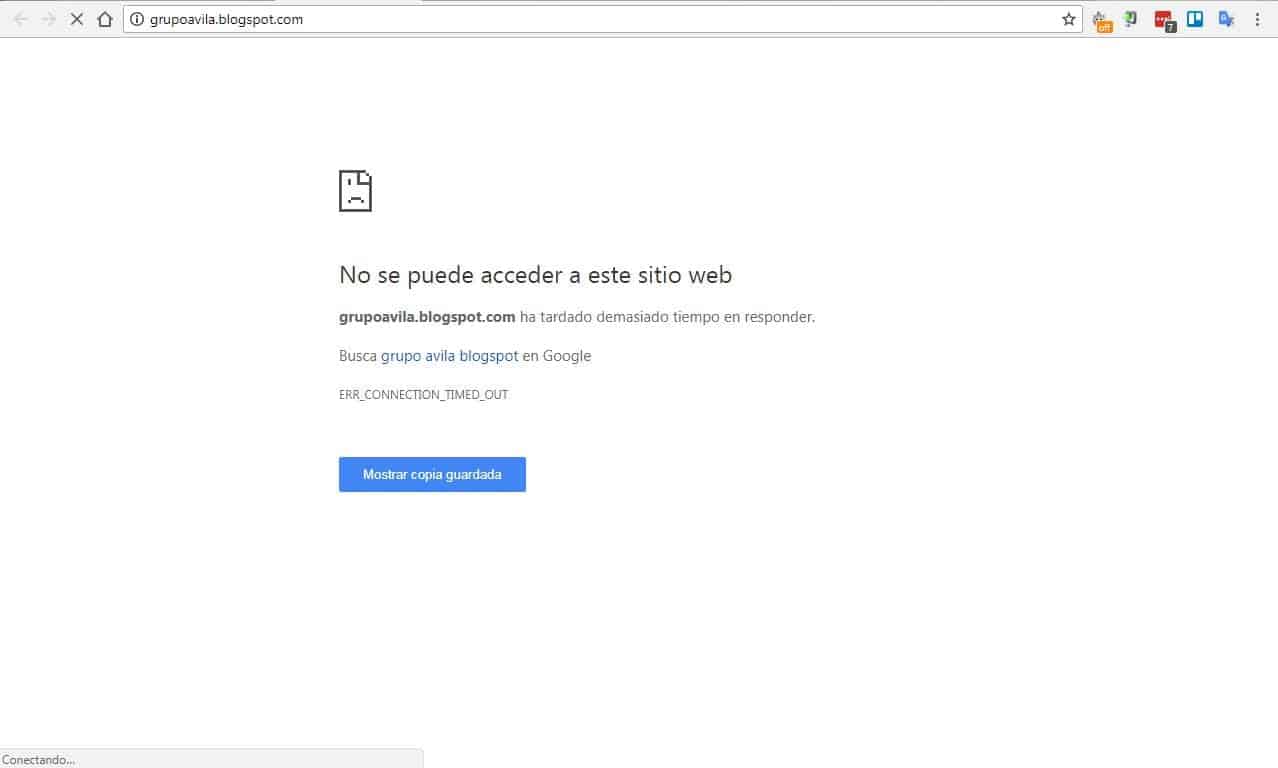Open the Google Translate extension
Image resolution: width=1278 pixels, height=768 pixels.
(1226, 18)
